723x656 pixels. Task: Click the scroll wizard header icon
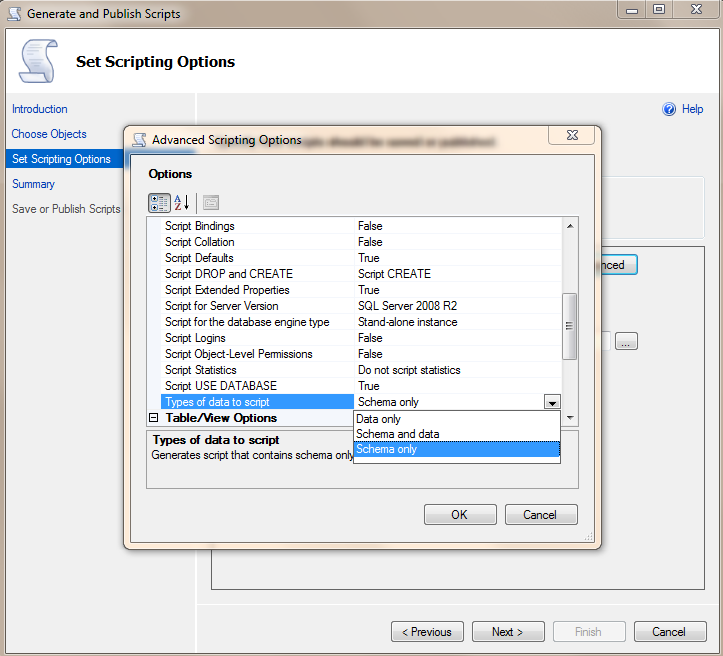pyautogui.click(x=38, y=62)
